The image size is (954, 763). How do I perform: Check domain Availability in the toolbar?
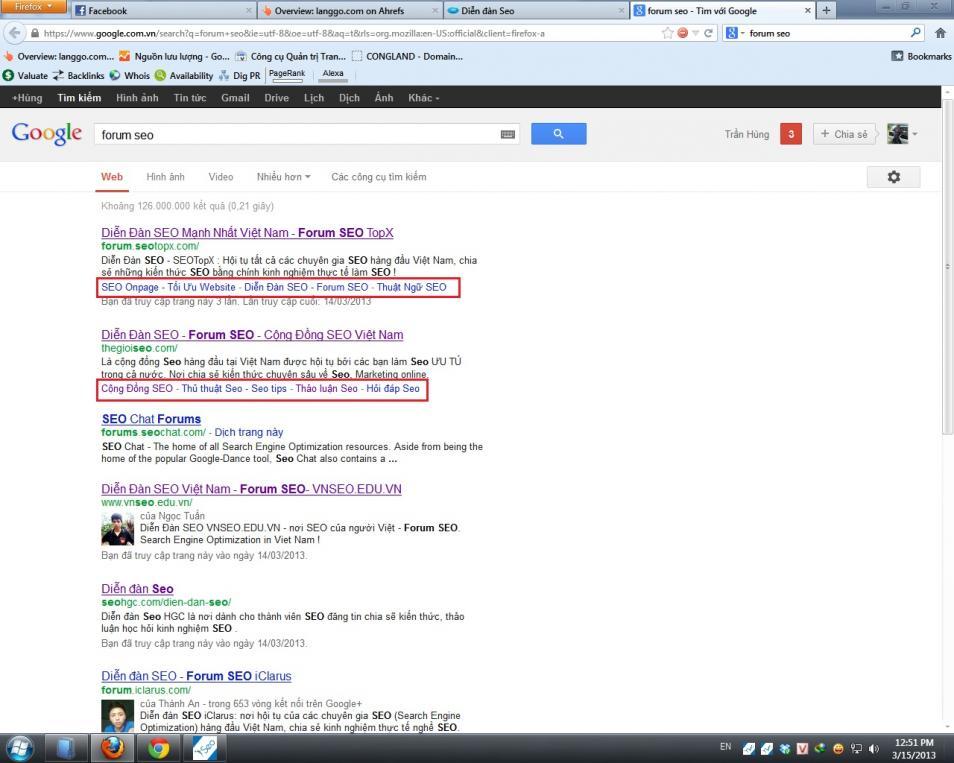184,75
